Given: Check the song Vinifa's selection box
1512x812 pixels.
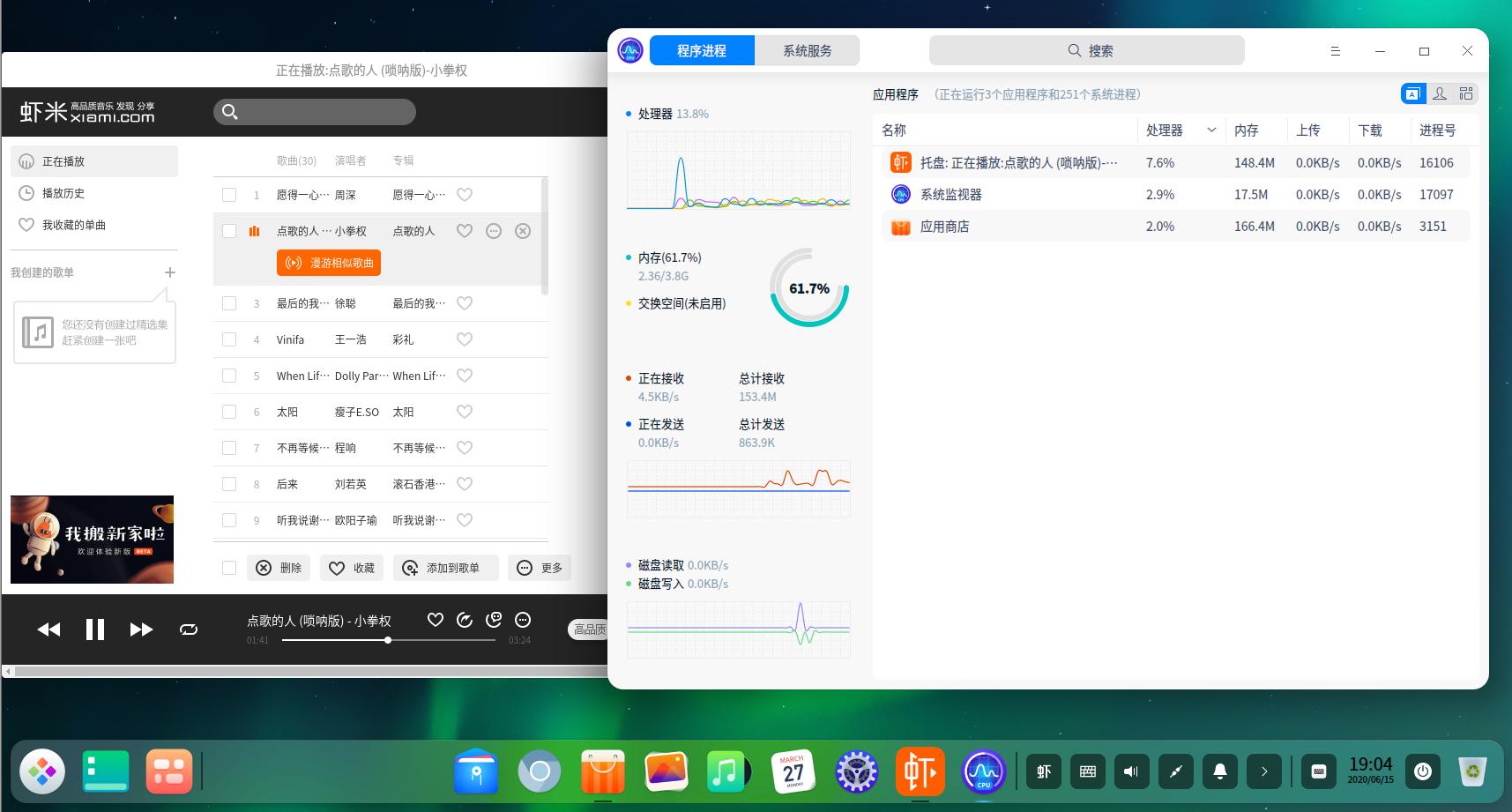Looking at the screenshot, I should pos(229,339).
